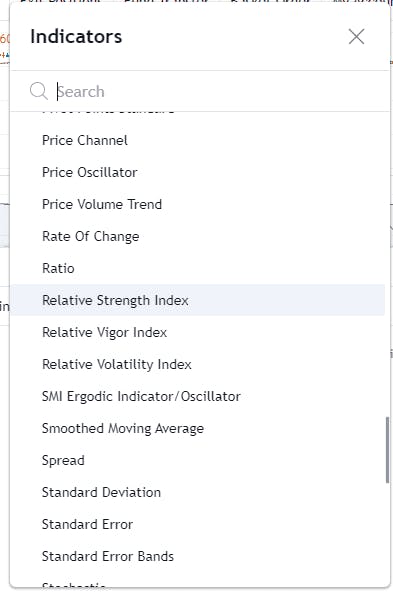Select Relative Strength Index
This screenshot has width=393, height=593.
(198, 300)
